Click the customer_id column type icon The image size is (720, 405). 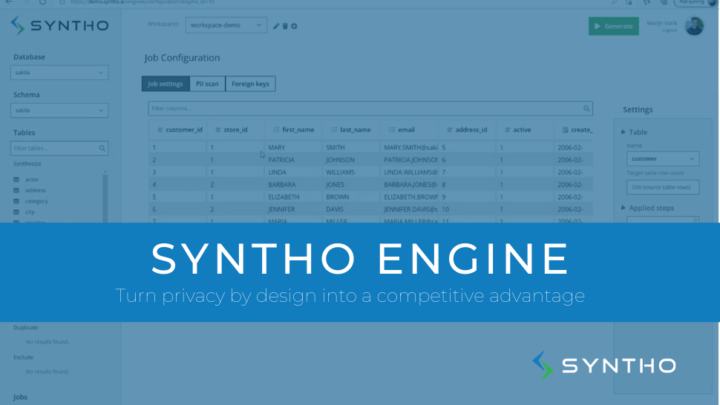tap(160, 130)
